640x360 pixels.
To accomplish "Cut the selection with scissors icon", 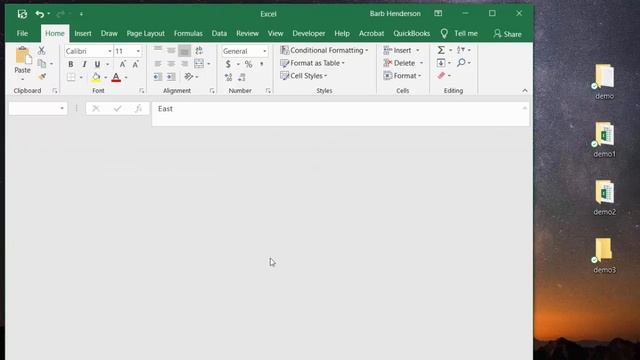I will tap(41, 51).
